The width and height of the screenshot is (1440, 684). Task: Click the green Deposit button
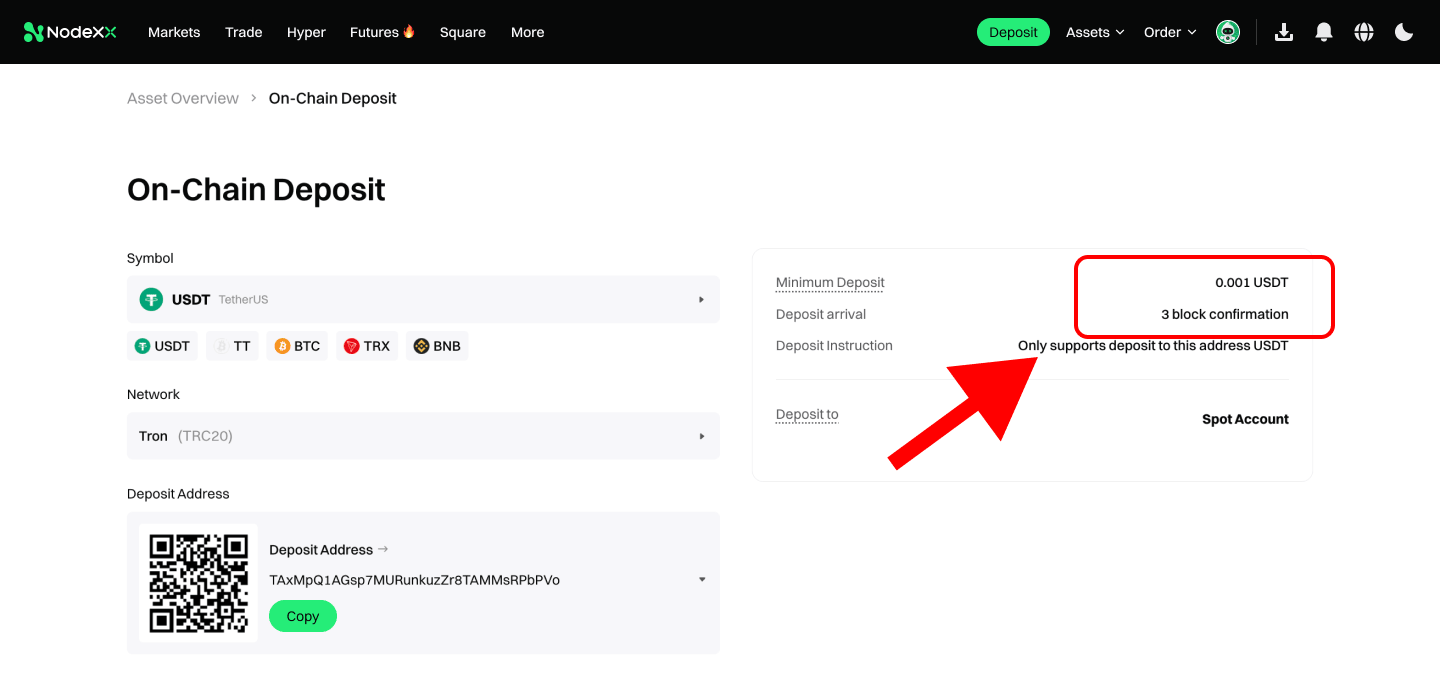pyautogui.click(x=1013, y=32)
